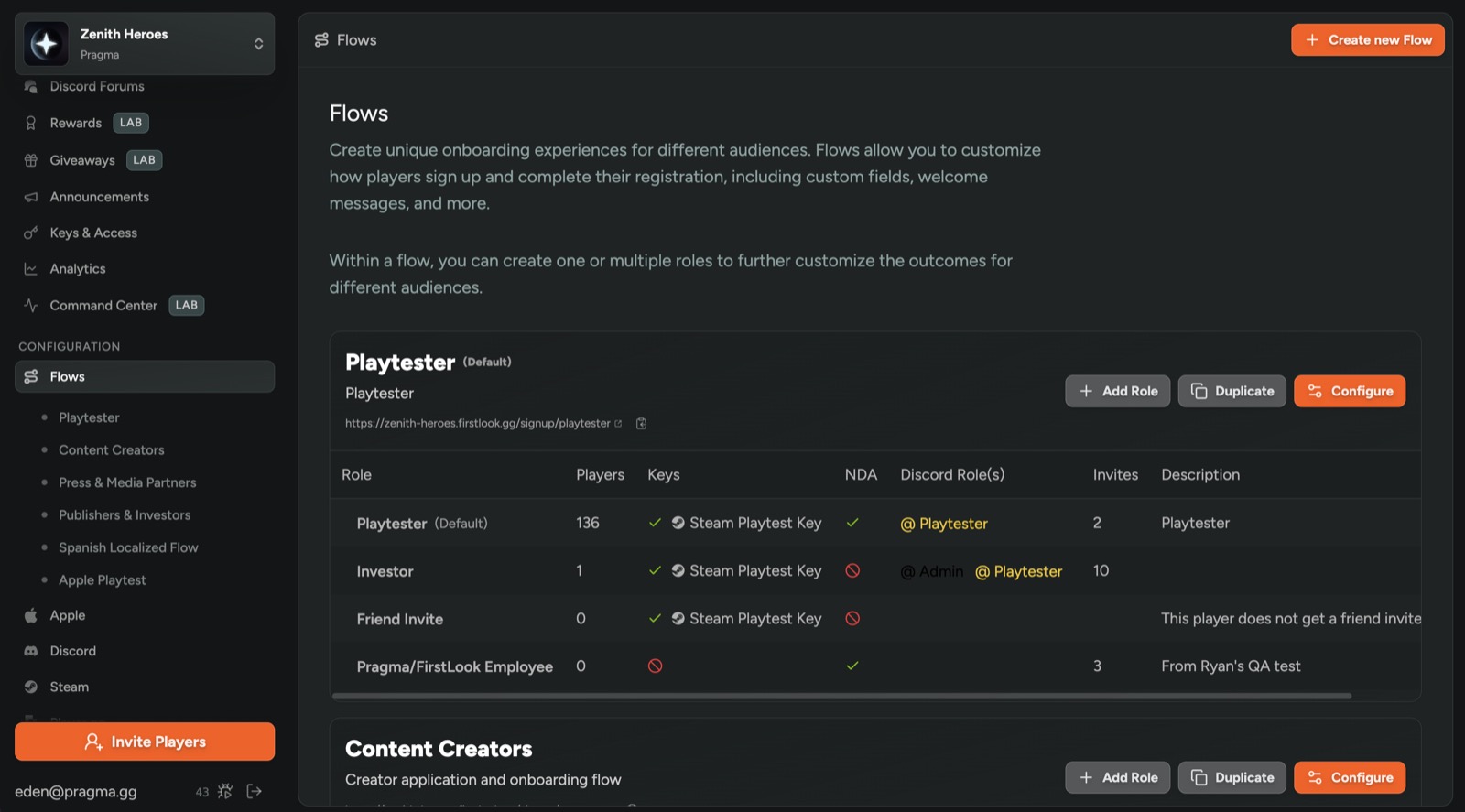Click the Apple logo icon in sidebar
The width and height of the screenshot is (1465, 812).
point(31,615)
